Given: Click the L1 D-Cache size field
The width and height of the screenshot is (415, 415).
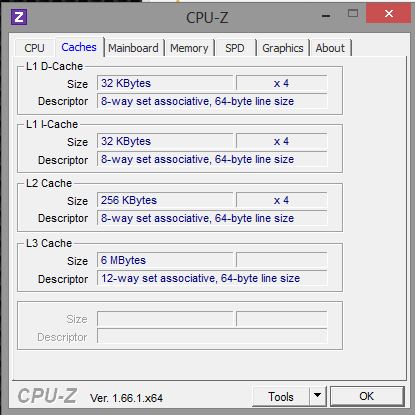Looking at the screenshot, I should click(165, 83).
